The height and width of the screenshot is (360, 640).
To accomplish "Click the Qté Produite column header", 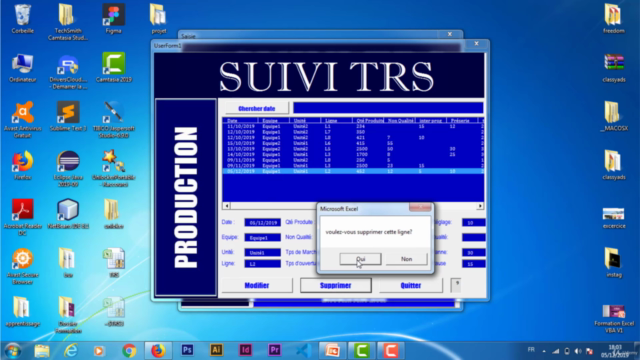I will pos(369,121).
